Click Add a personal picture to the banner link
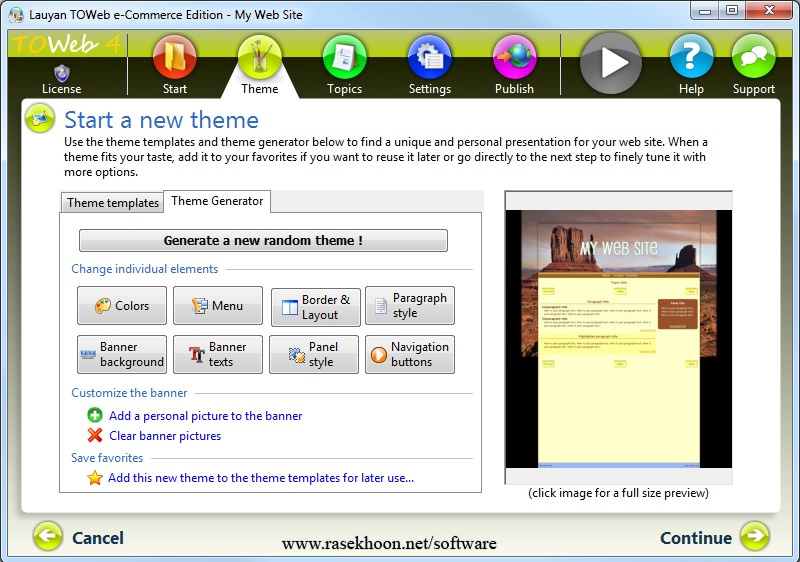800x562 pixels. [x=206, y=416]
